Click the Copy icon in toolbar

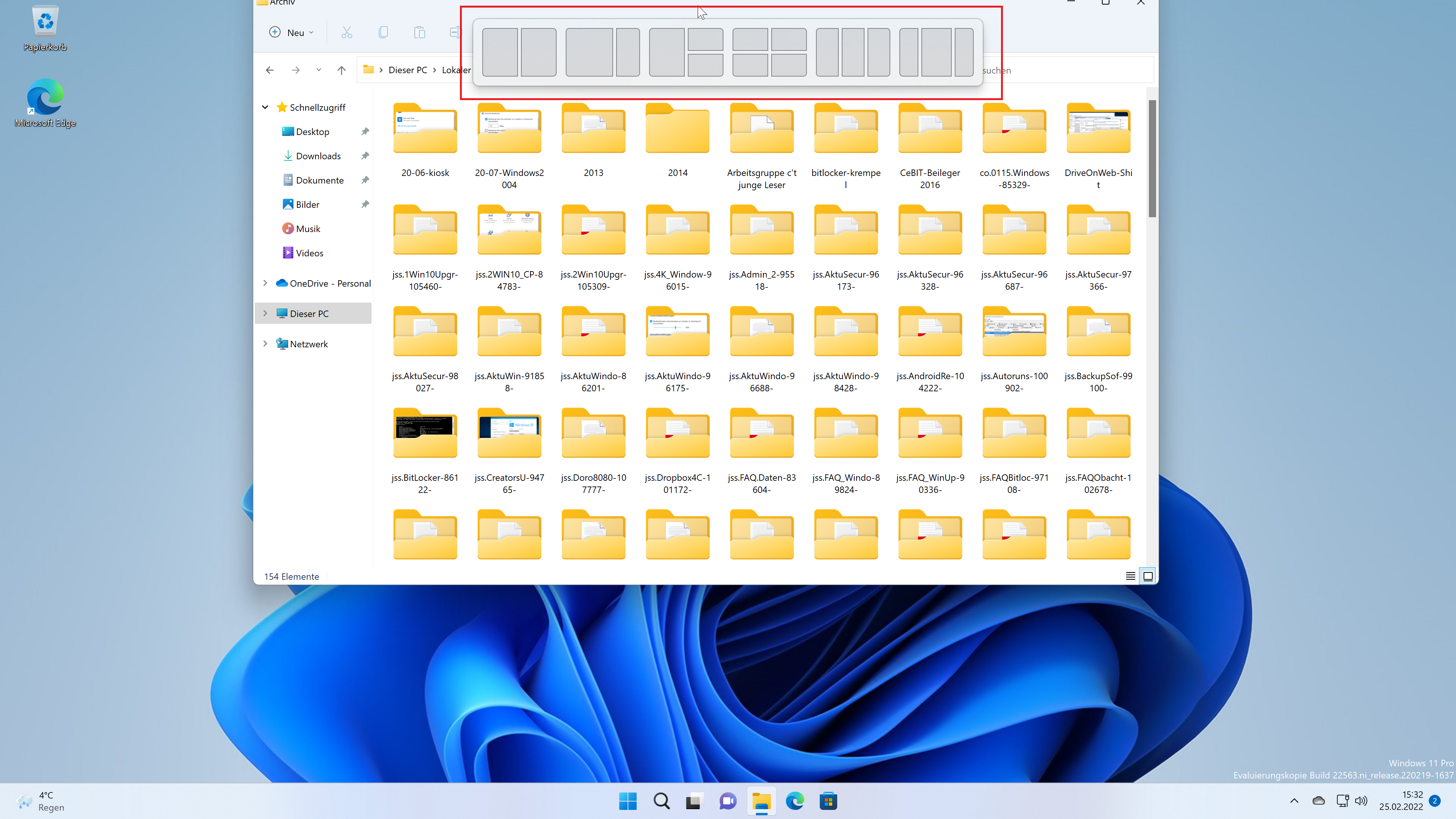click(383, 32)
